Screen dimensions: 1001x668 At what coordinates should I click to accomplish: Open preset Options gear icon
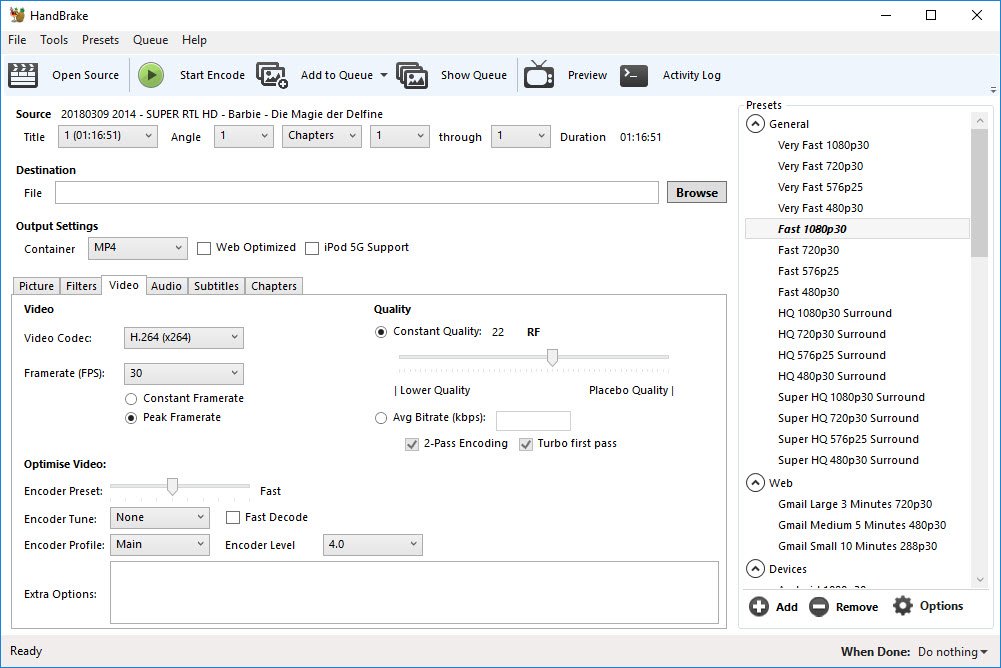tap(903, 606)
